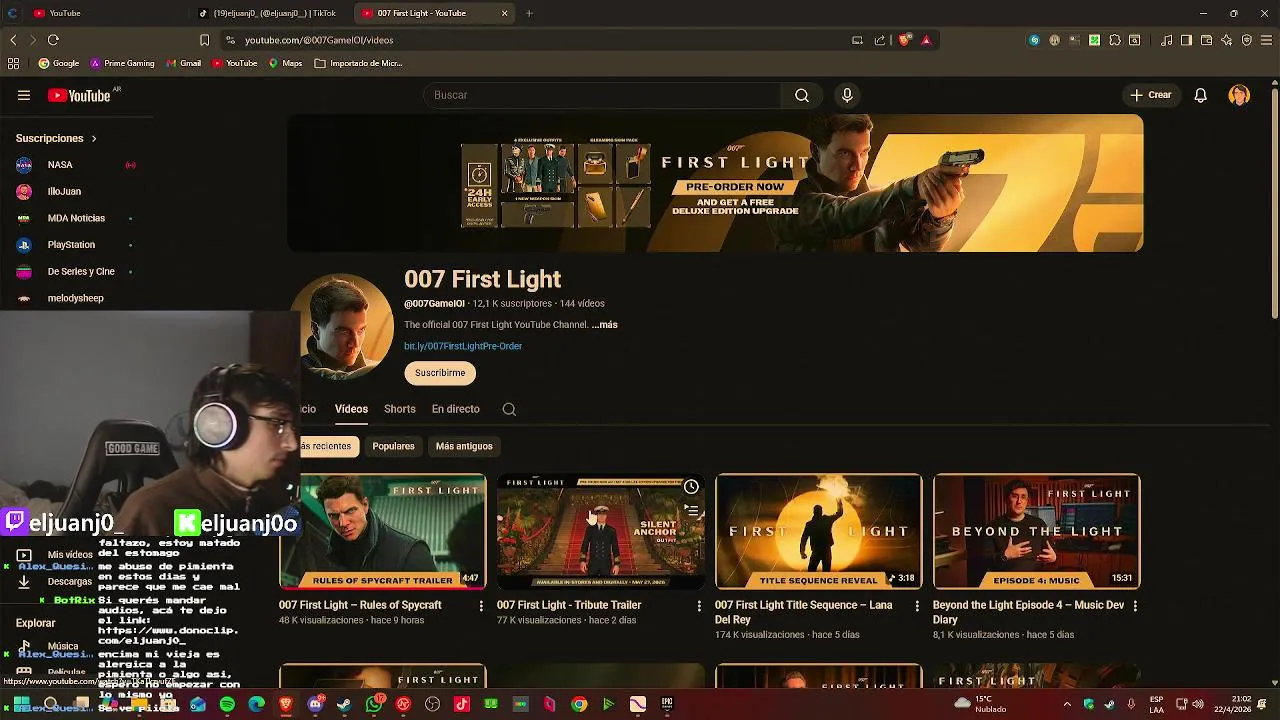Click the YouTube logo home link
1280x720 pixels.
click(79, 96)
